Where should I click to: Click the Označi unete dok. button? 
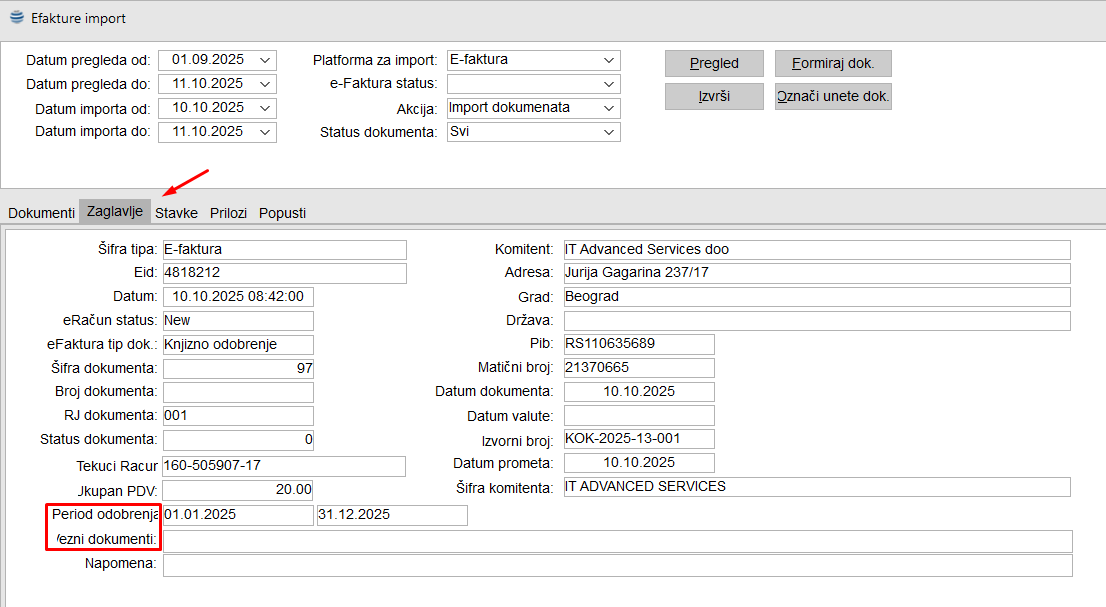832,97
